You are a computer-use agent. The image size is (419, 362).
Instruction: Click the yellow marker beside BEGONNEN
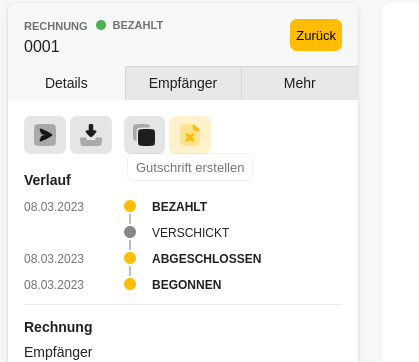[x=130, y=284]
